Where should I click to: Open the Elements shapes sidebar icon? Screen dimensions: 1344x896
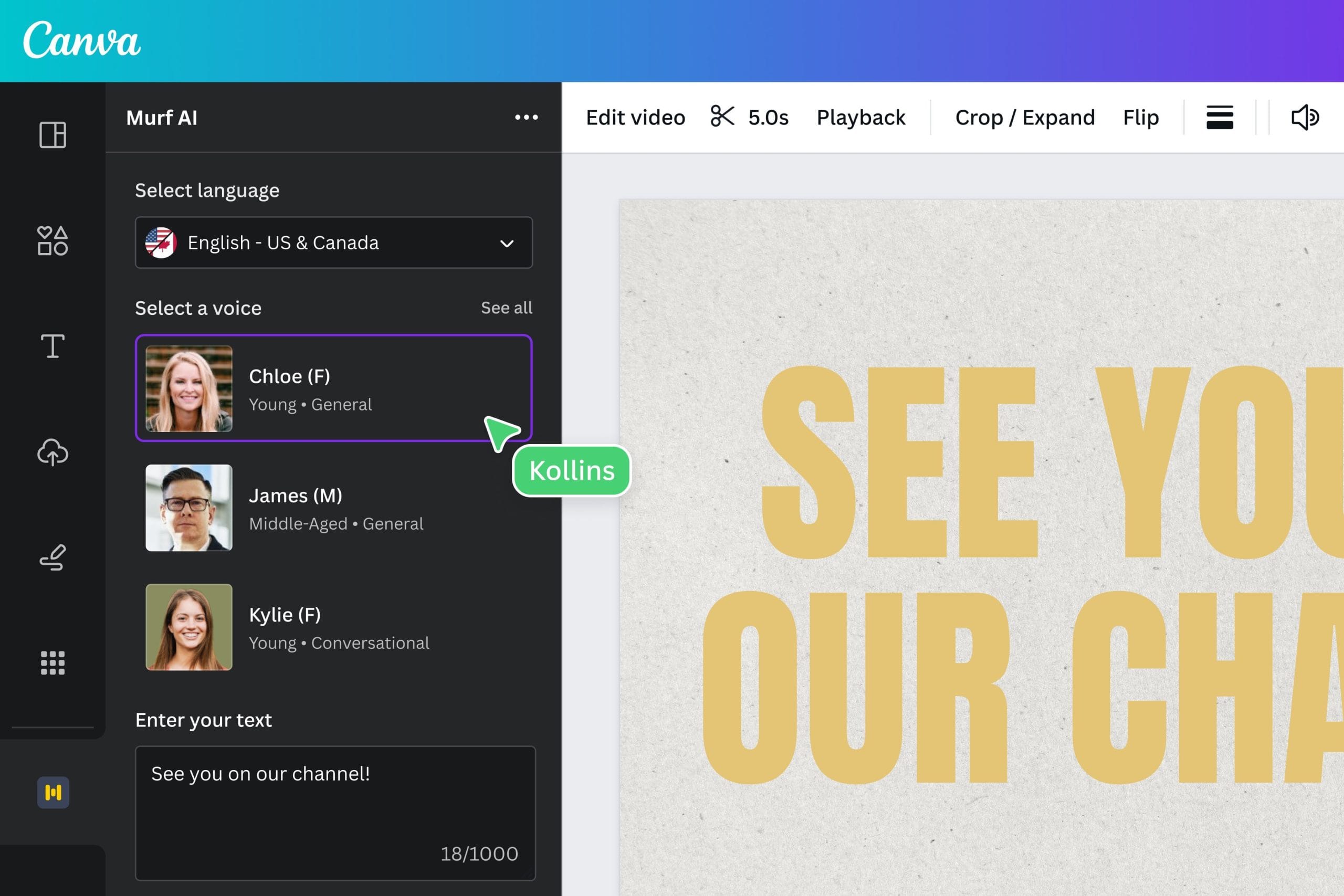[x=52, y=240]
